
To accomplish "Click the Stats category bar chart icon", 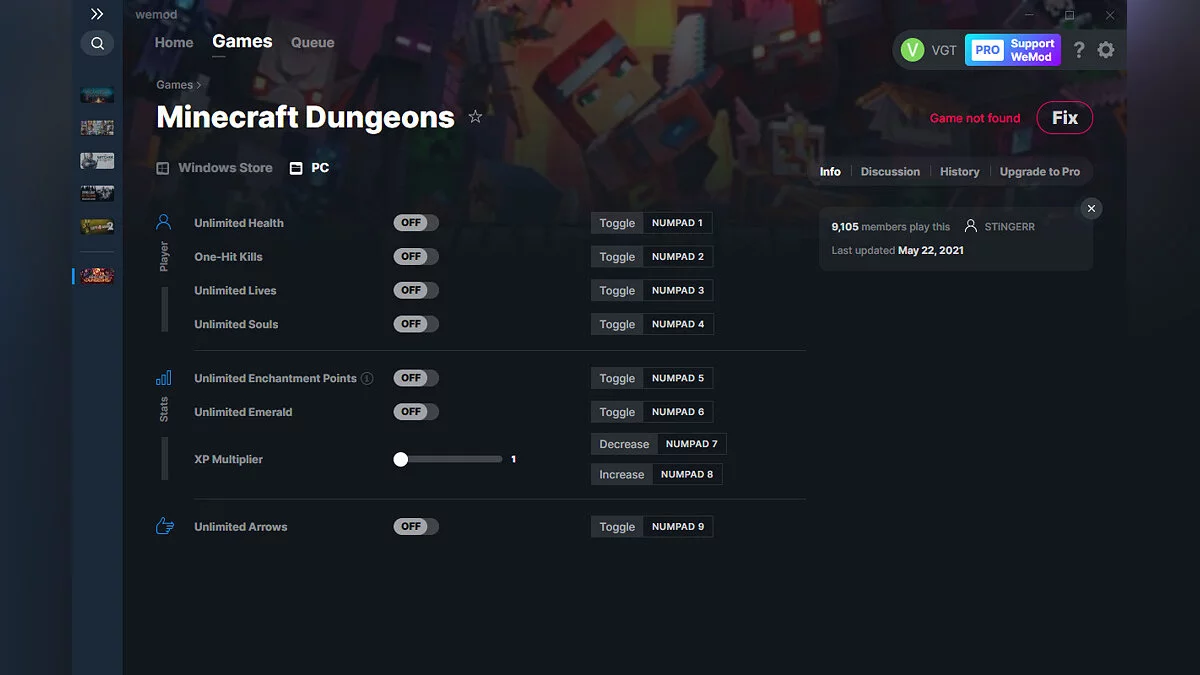I will coord(164,378).
